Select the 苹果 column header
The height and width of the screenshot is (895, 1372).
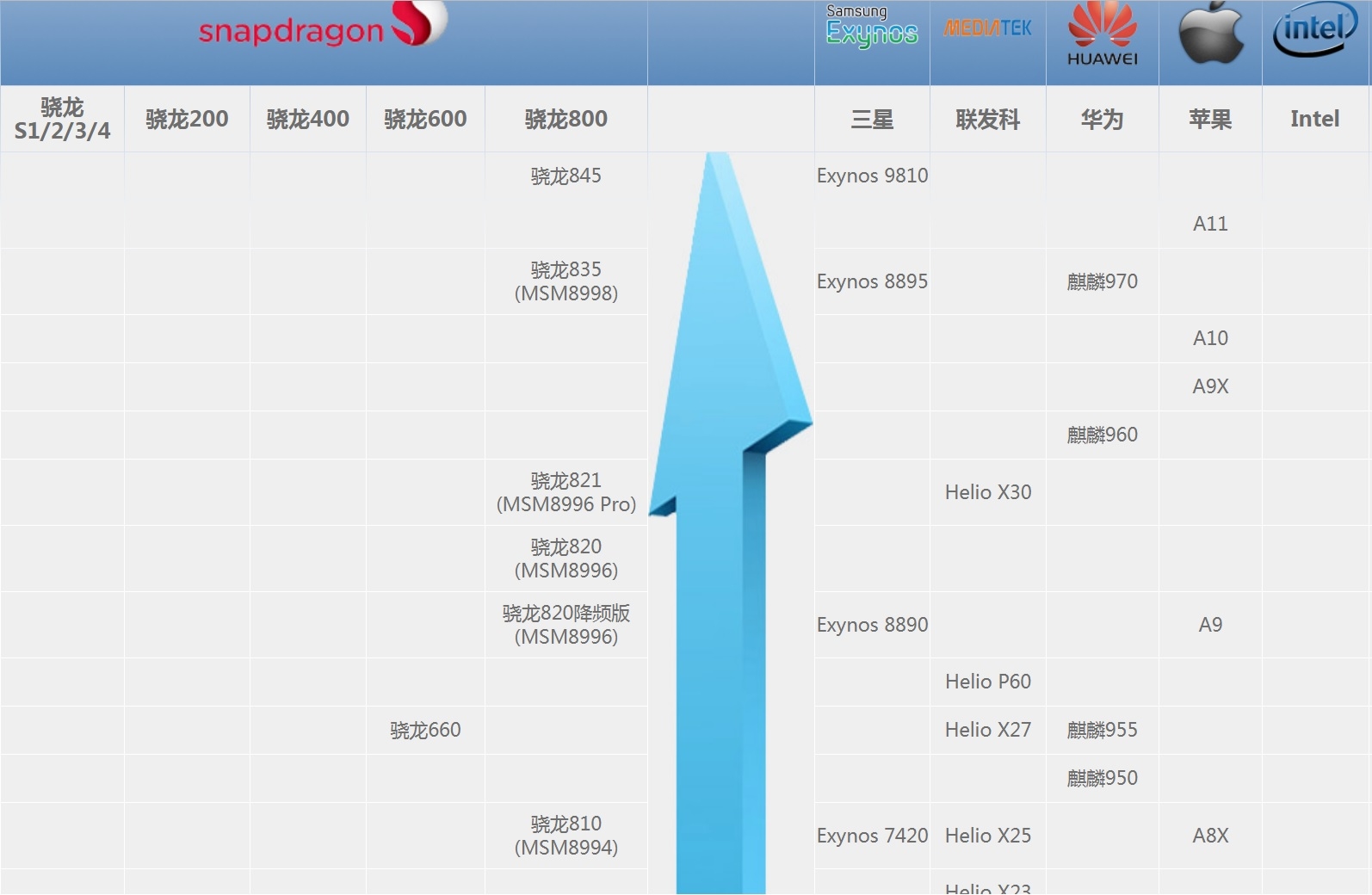[x=1211, y=119]
